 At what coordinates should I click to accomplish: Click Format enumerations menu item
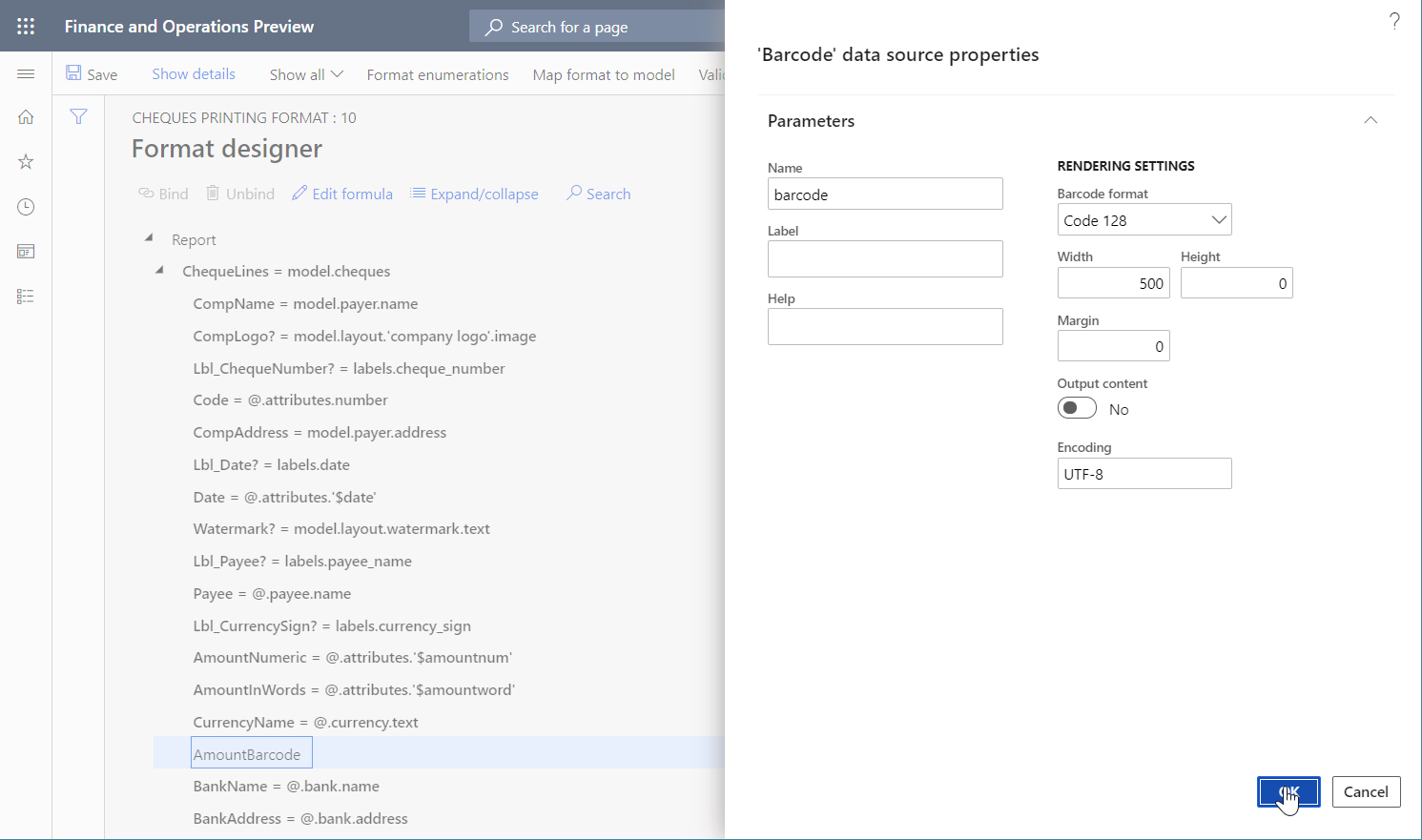click(x=438, y=74)
